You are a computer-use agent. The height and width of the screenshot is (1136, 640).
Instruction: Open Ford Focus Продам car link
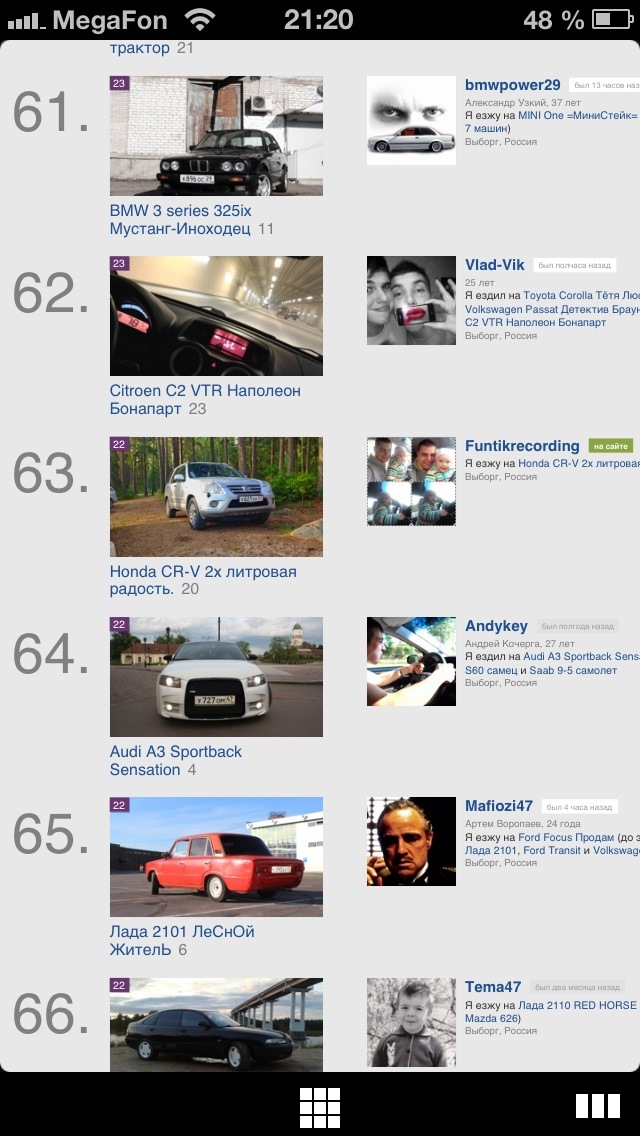566,837
